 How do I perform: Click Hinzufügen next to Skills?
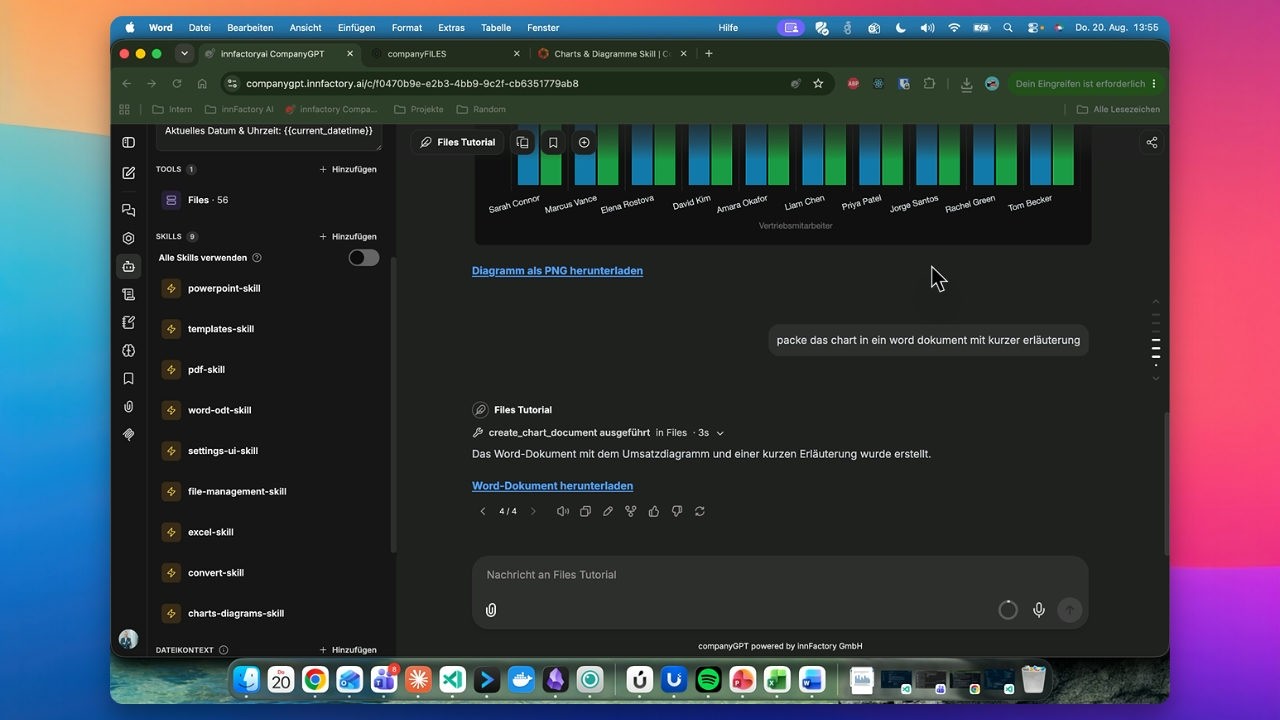(x=348, y=237)
